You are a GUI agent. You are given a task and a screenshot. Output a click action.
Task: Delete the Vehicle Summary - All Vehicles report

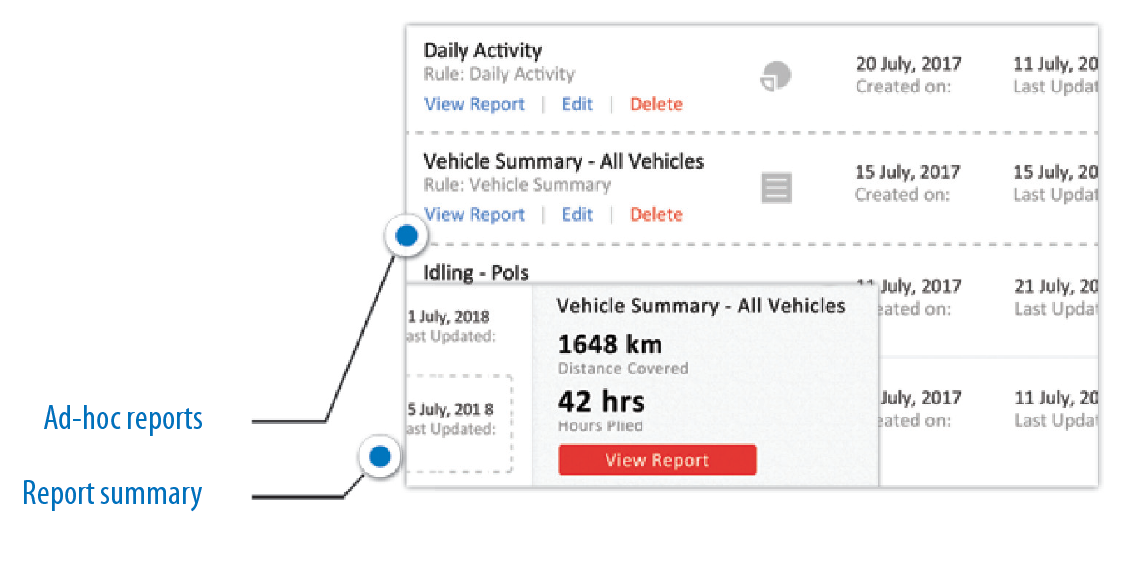click(656, 214)
